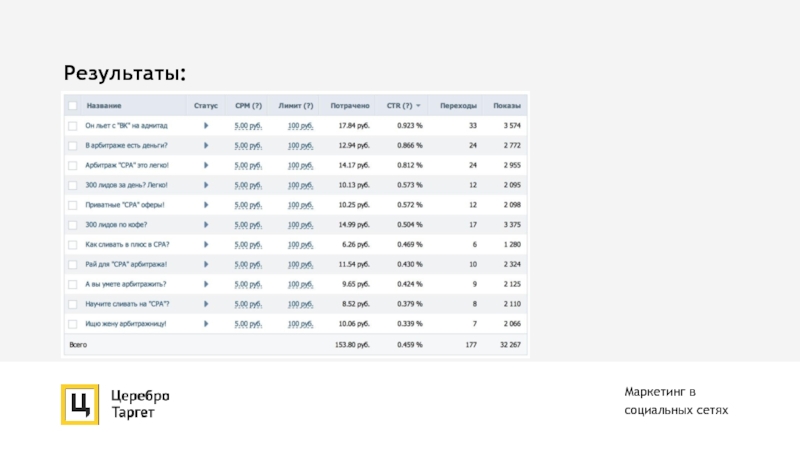Check the select-all checkbox in table header
The height and width of the screenshot is (450, 800).
pyautogui.click(x=71, y=106)
